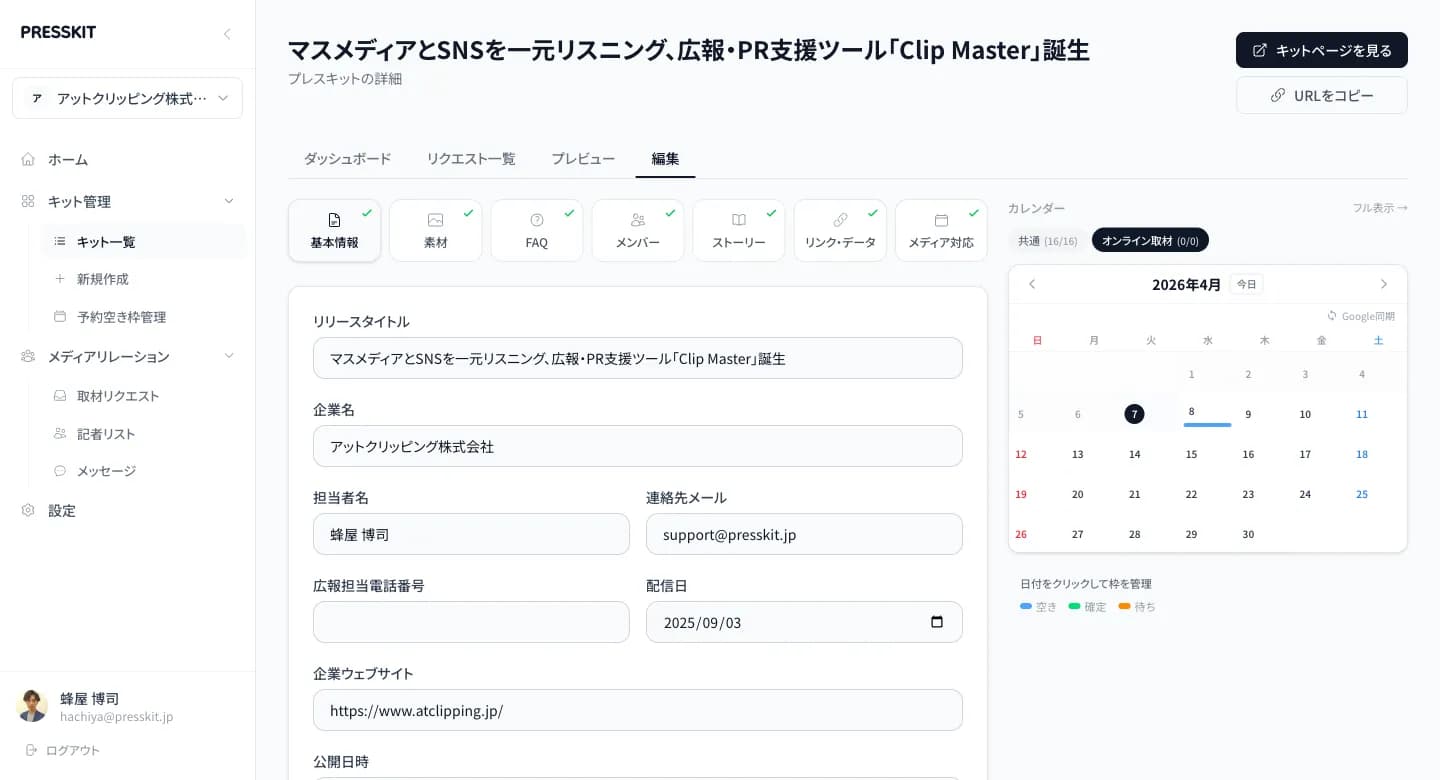Click the 連絡先メール input field
This screenshot has width=1440, height=780.
pyautogui.click(x=804, y=534)
